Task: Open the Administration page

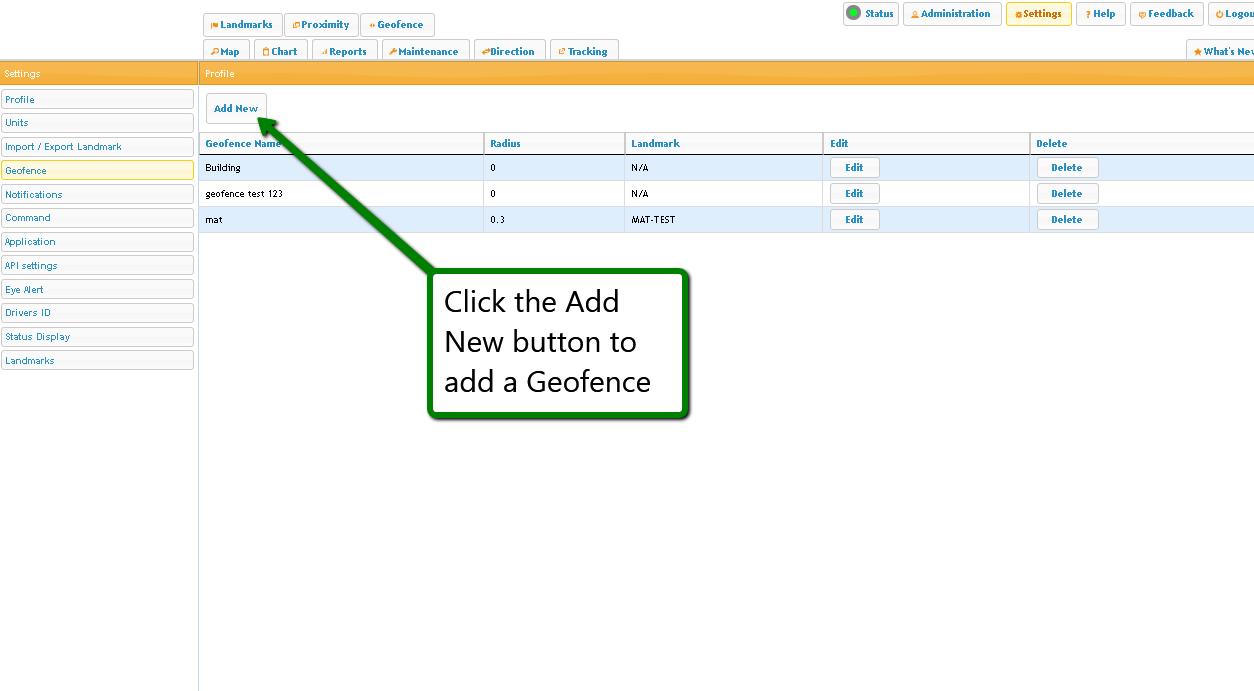Action: [951, 14]
